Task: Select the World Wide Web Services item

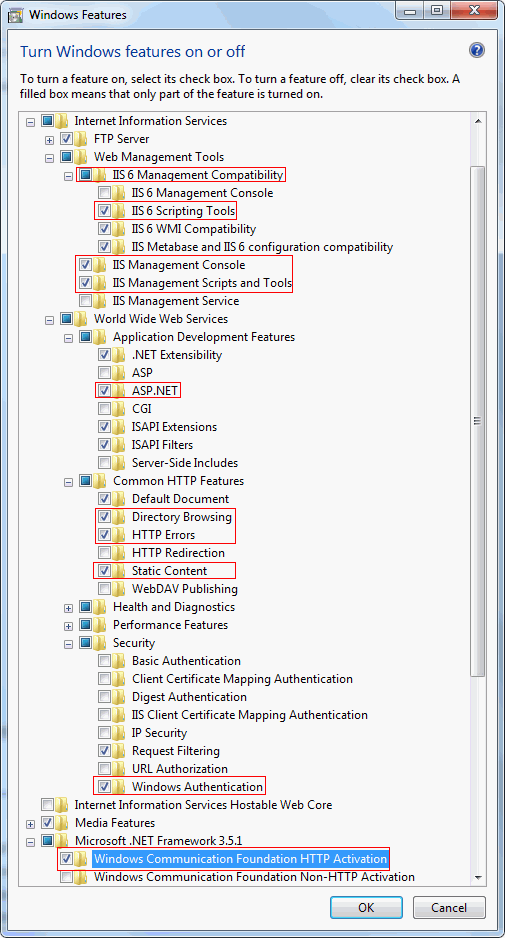Action: point(161,319)
